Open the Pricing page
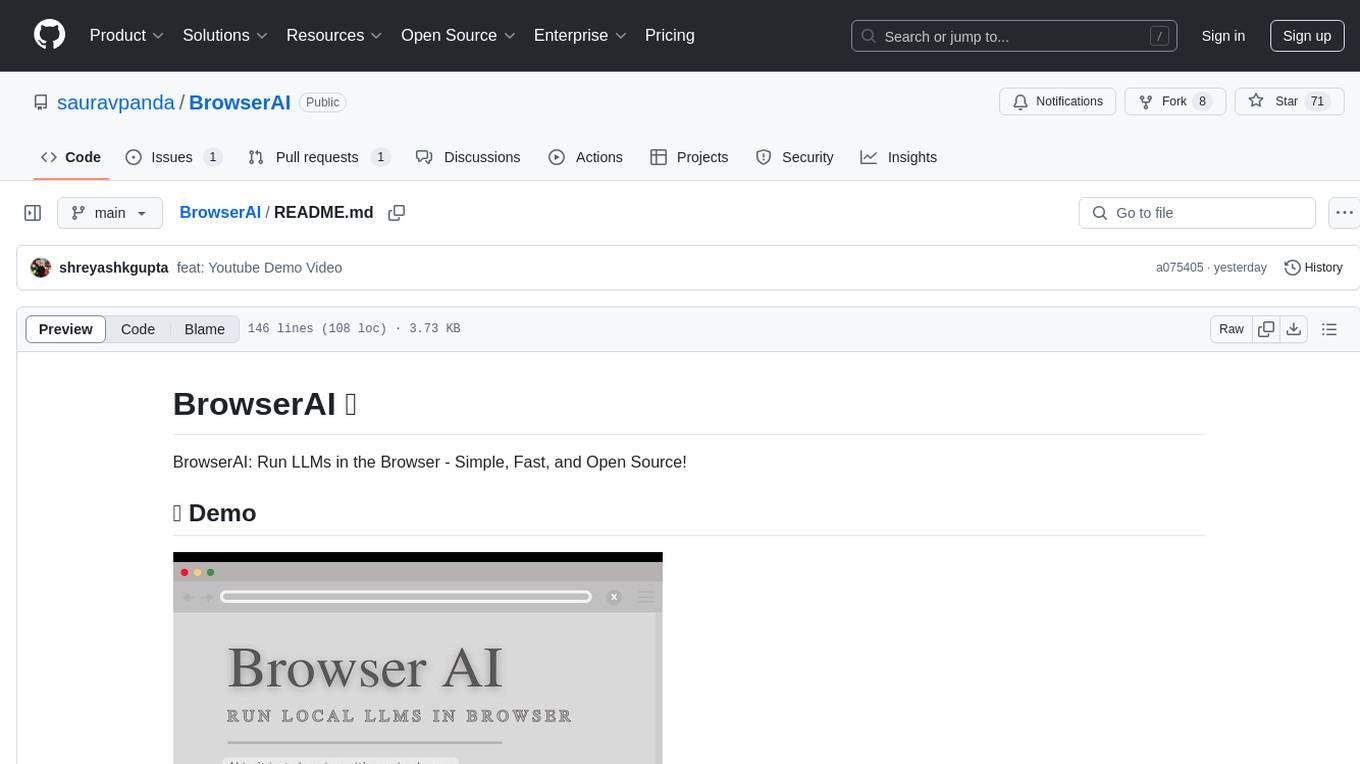Screen dimensions: 1360x764 click(670, 35)
